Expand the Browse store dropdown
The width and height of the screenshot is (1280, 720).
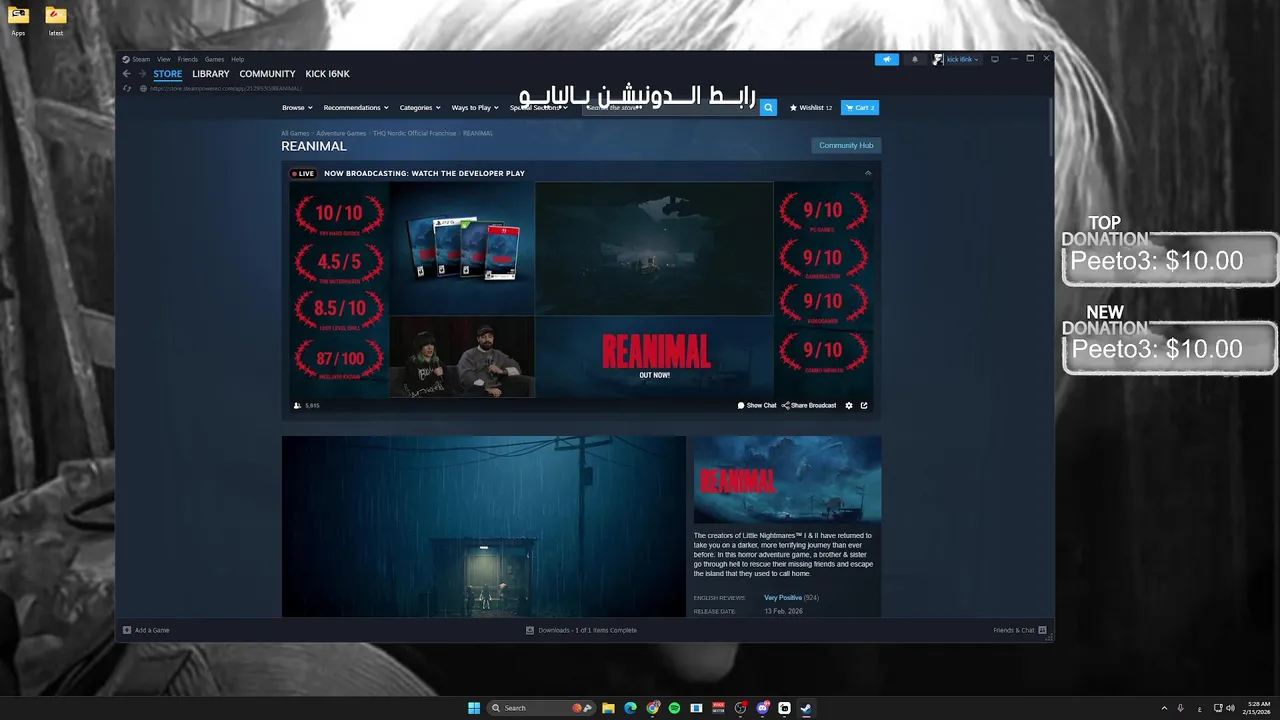coord(297,107)
